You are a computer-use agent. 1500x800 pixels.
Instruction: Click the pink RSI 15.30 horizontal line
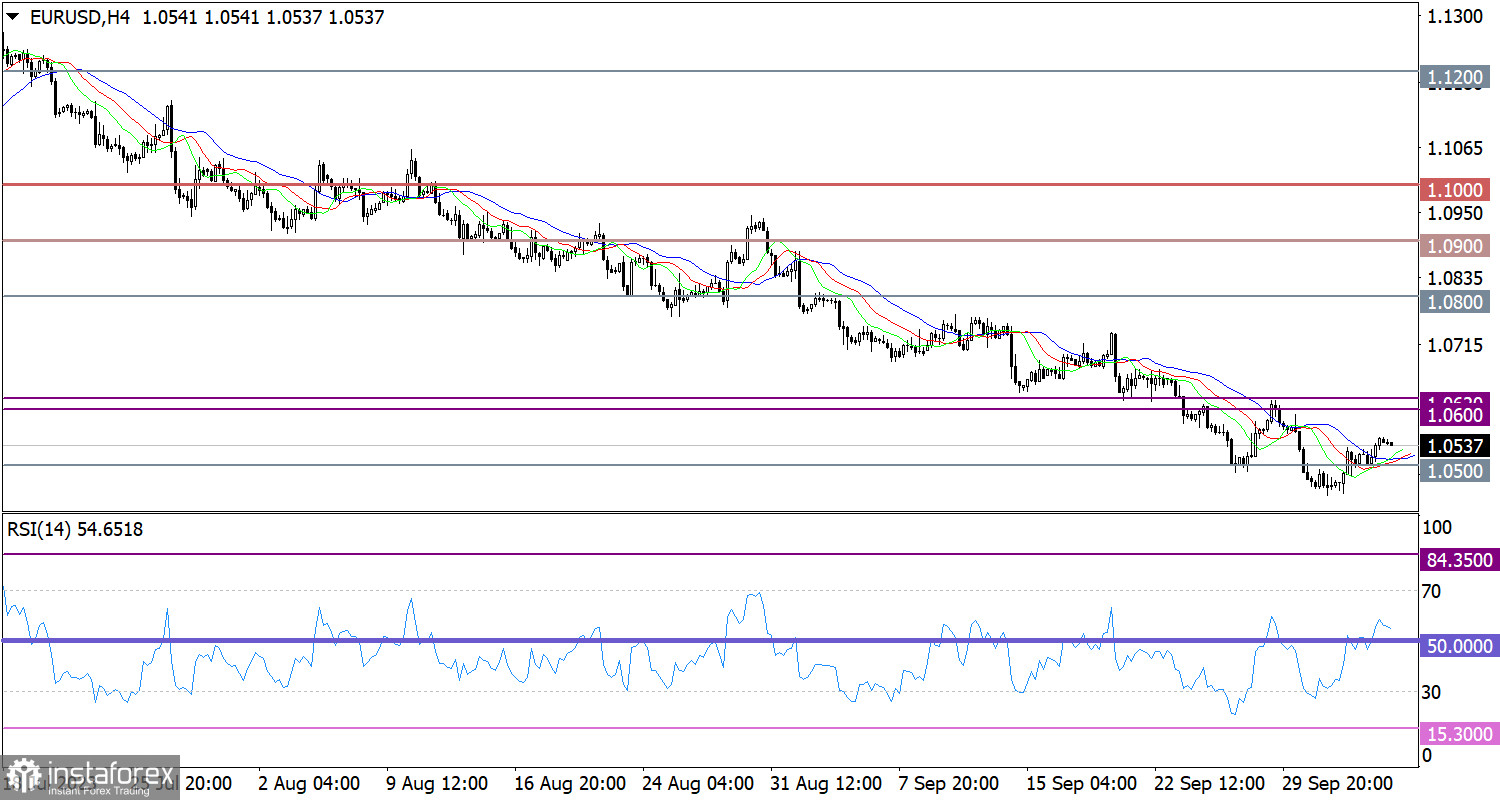click(x=710, y=728)
